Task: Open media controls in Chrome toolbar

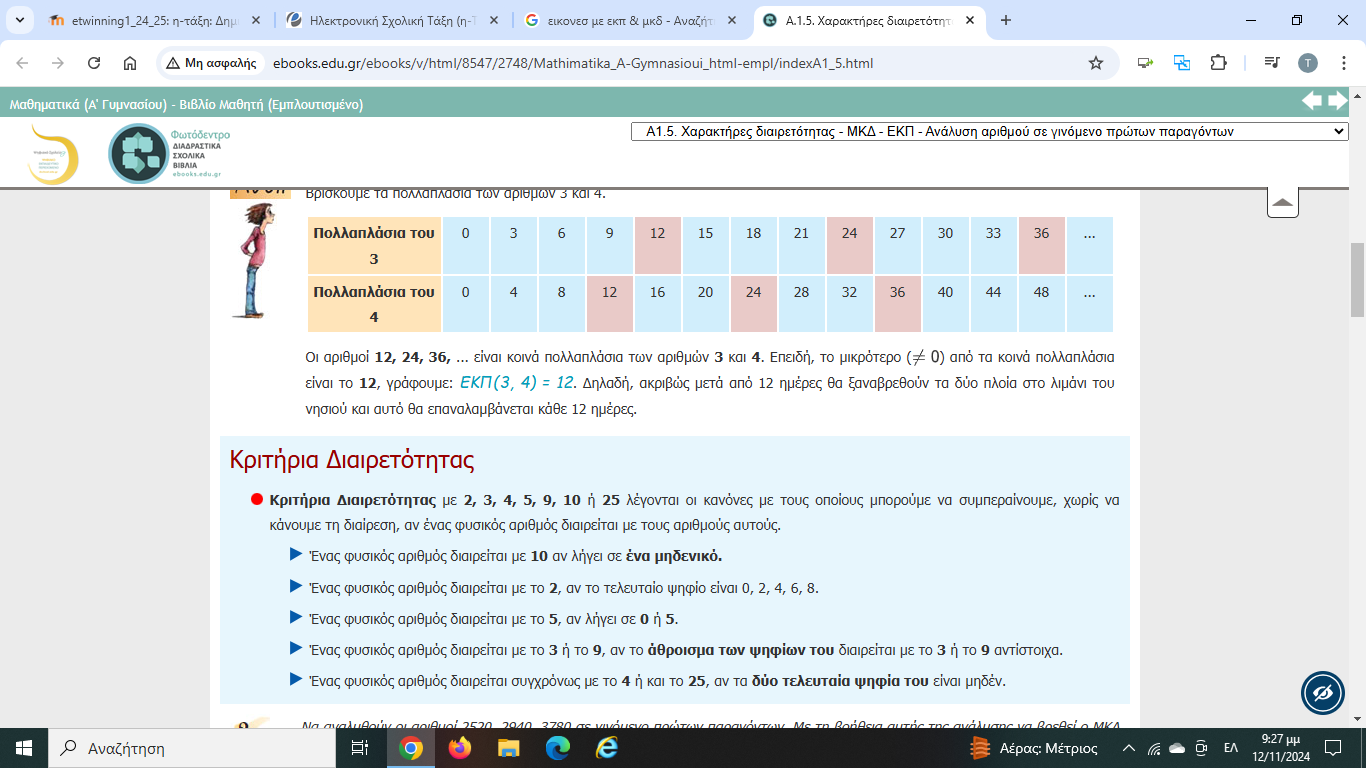Action: click(1272, 63)
